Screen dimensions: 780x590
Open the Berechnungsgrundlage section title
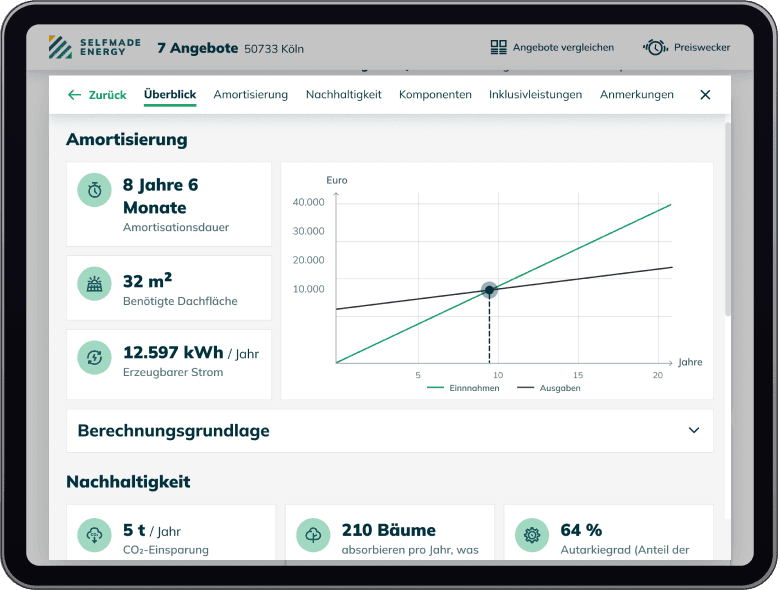(x=173, y=431)
